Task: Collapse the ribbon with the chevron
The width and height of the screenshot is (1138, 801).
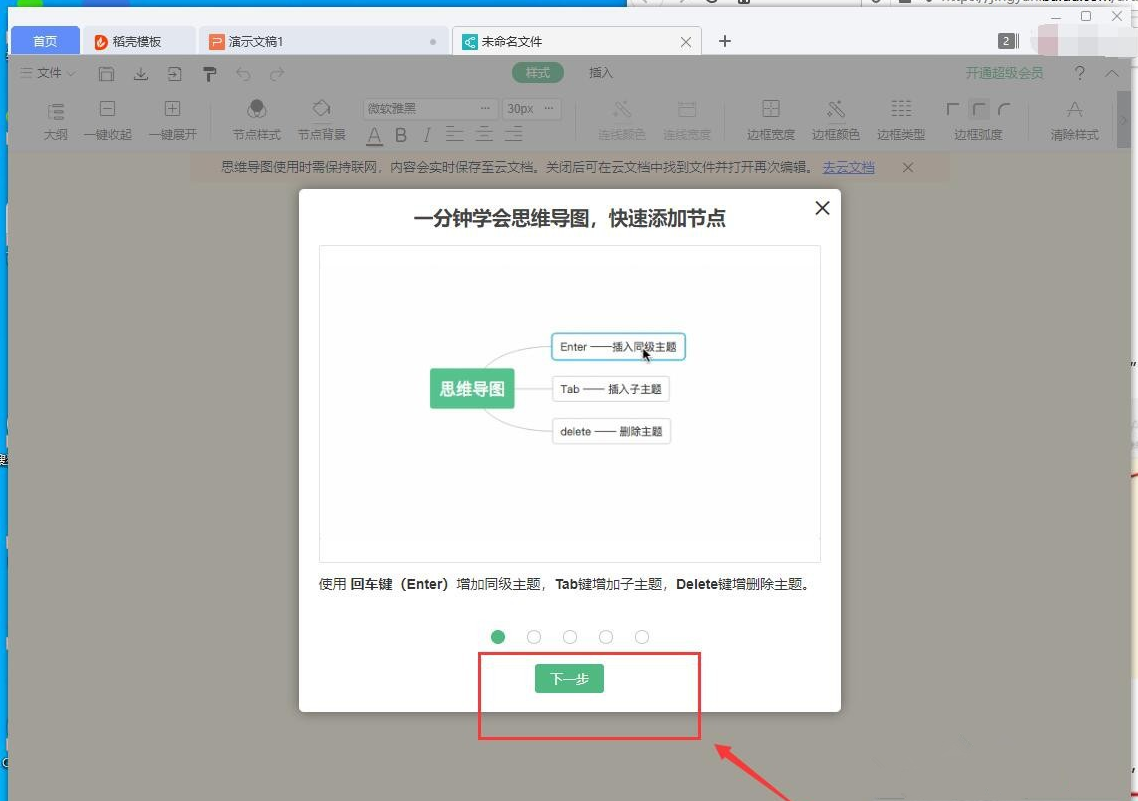Action: coord(1112,73)
